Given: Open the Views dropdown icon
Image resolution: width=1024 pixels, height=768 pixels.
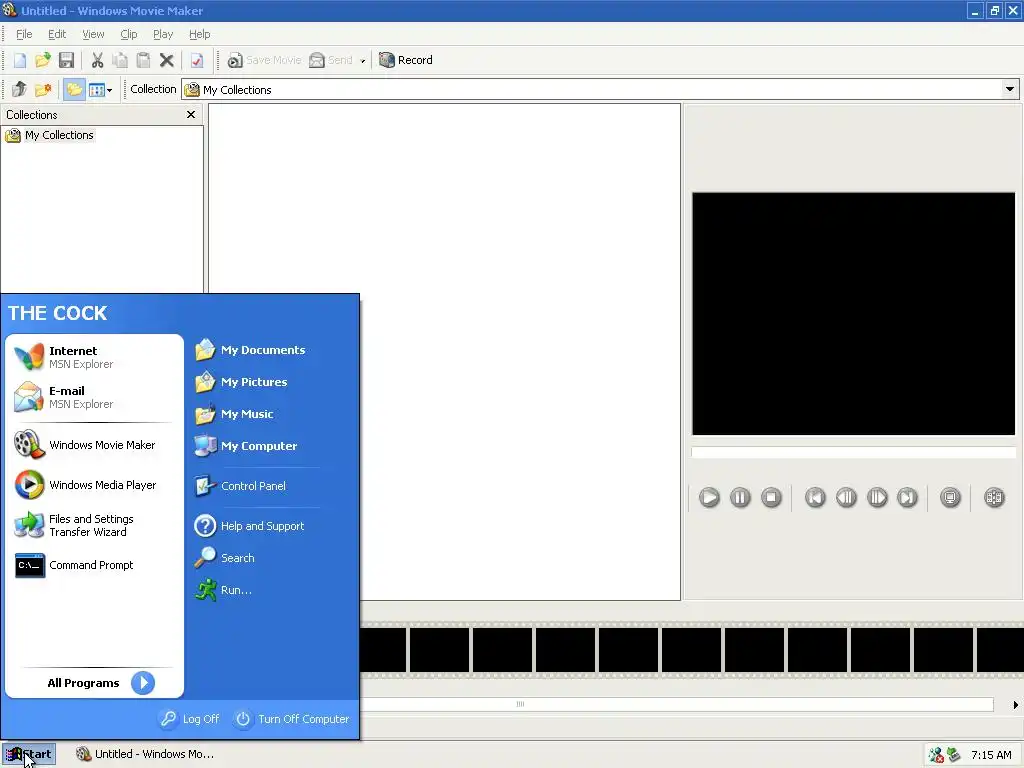Looking at the screenshot, I should point(100,89).
